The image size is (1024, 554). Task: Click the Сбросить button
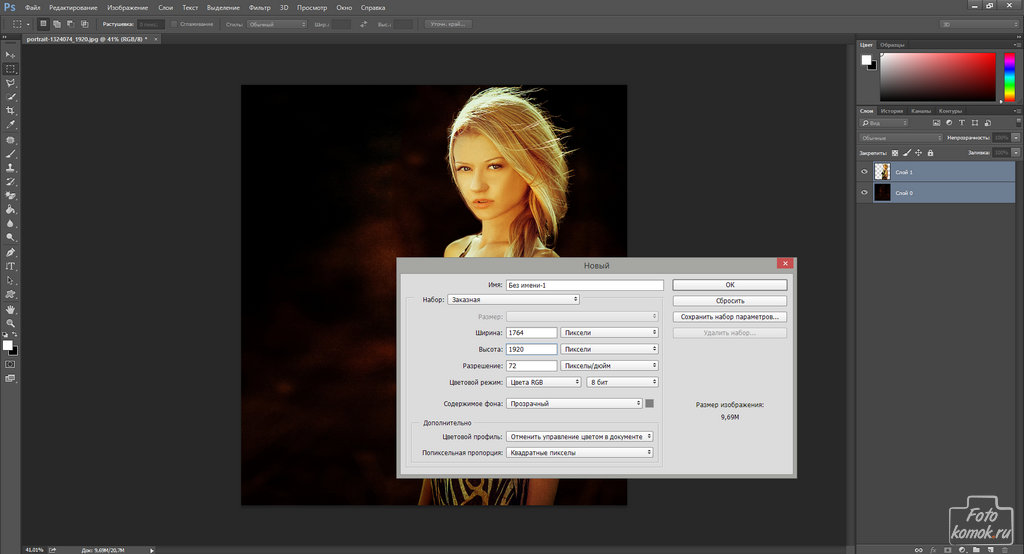[729, 301]
